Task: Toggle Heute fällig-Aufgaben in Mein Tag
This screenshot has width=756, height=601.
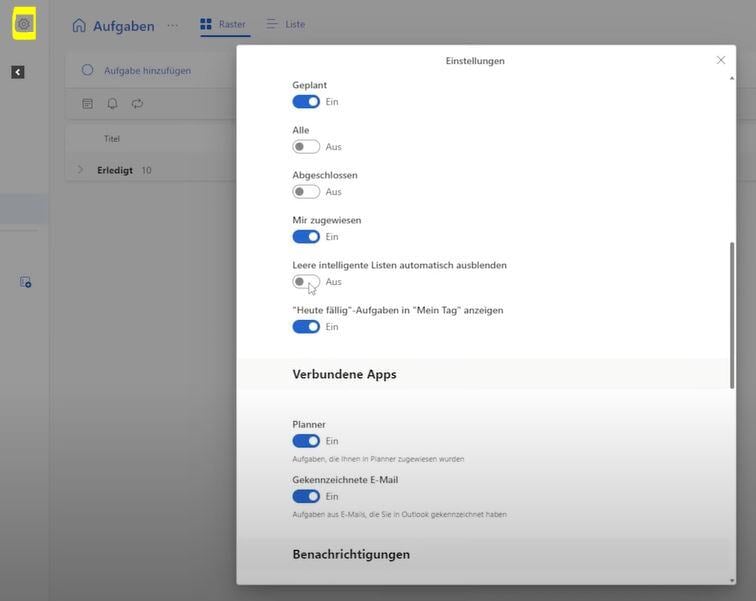Action: point(306,327)
